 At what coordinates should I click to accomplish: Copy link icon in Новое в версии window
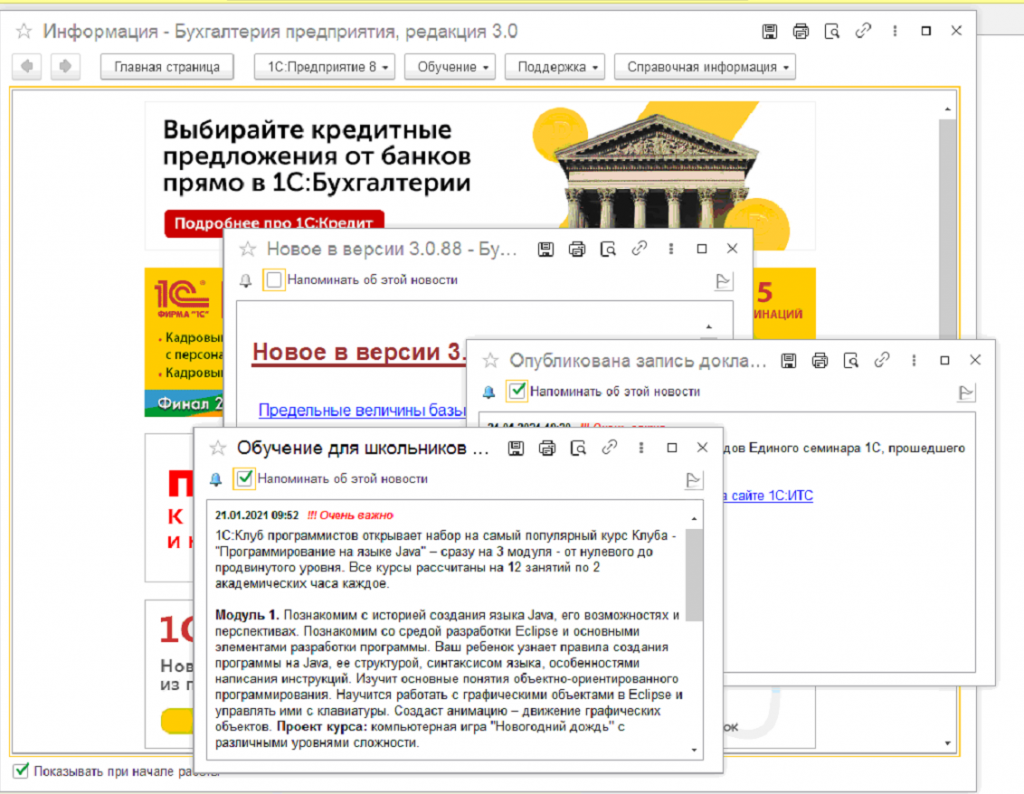(x=640, y=249)
